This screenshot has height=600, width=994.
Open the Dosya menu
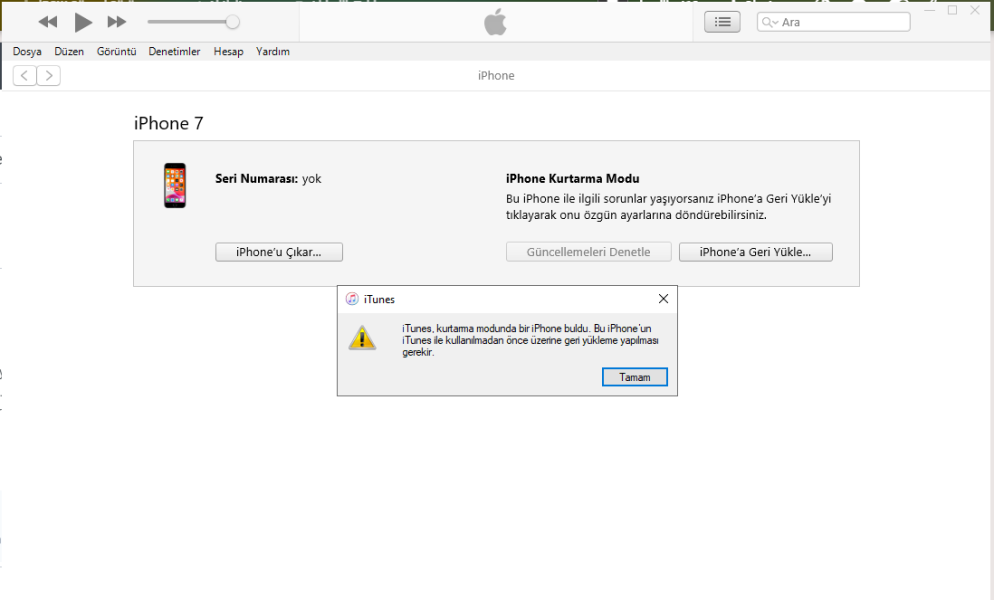27,52
